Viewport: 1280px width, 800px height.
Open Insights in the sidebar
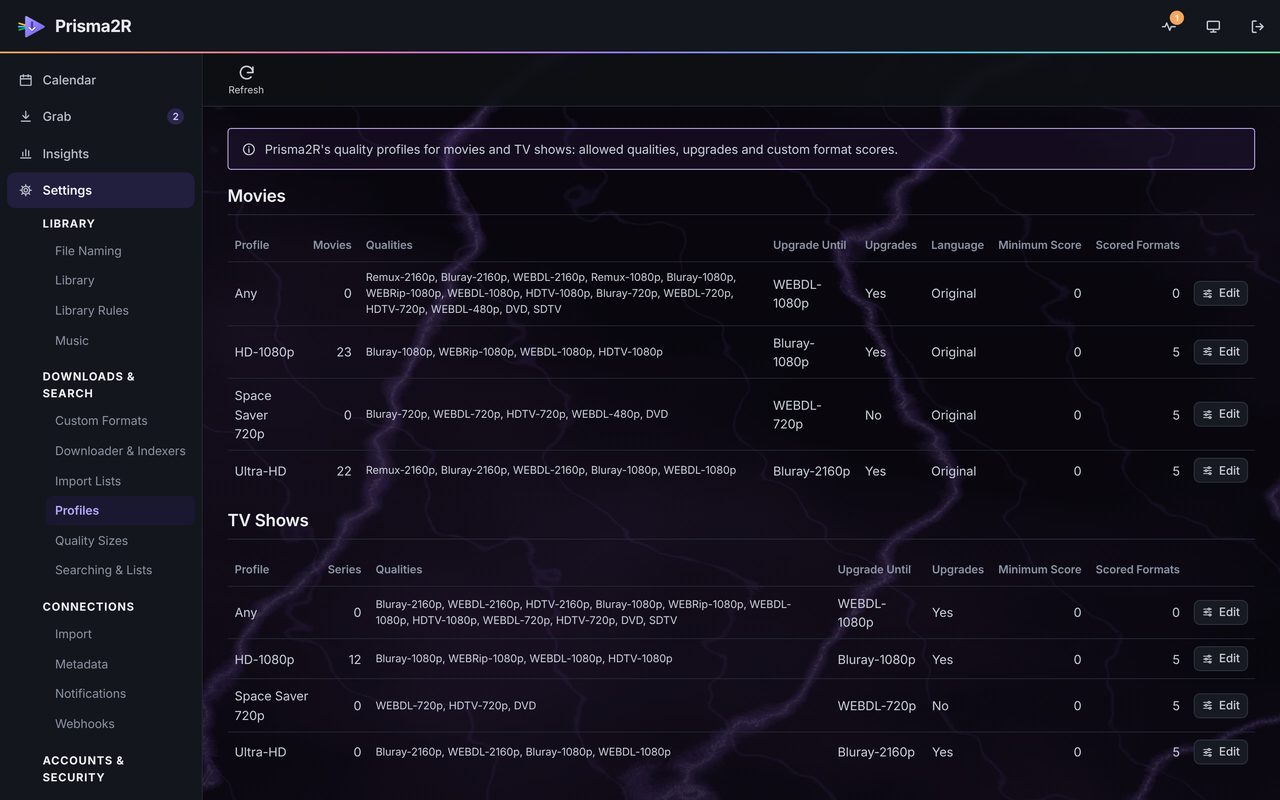(x=101, y=154)
